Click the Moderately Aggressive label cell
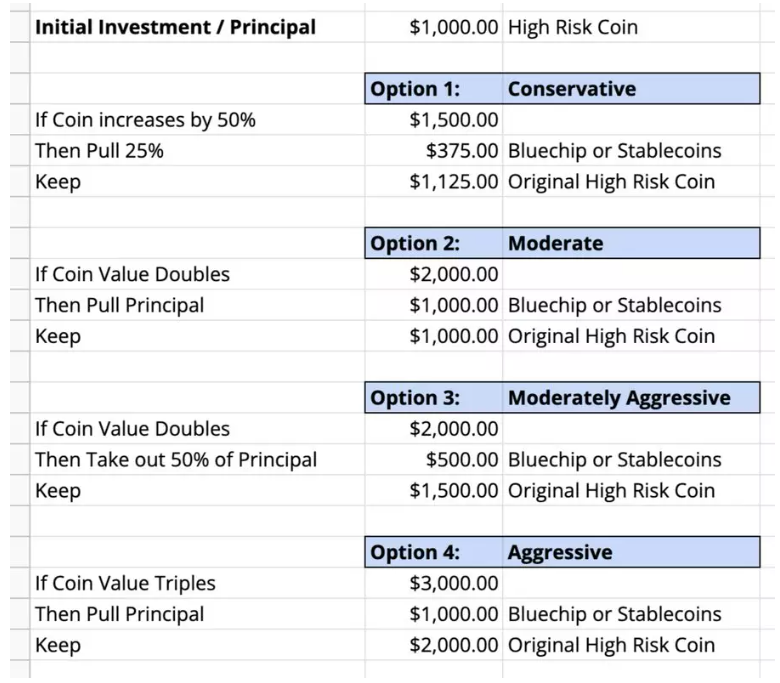 coord(631,397)
